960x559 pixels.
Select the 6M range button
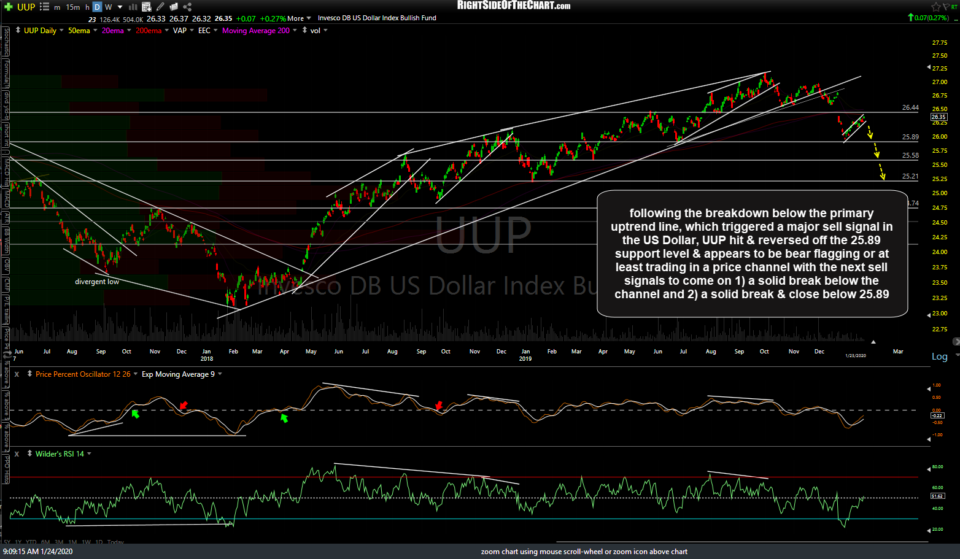click(x=45, y=542)
